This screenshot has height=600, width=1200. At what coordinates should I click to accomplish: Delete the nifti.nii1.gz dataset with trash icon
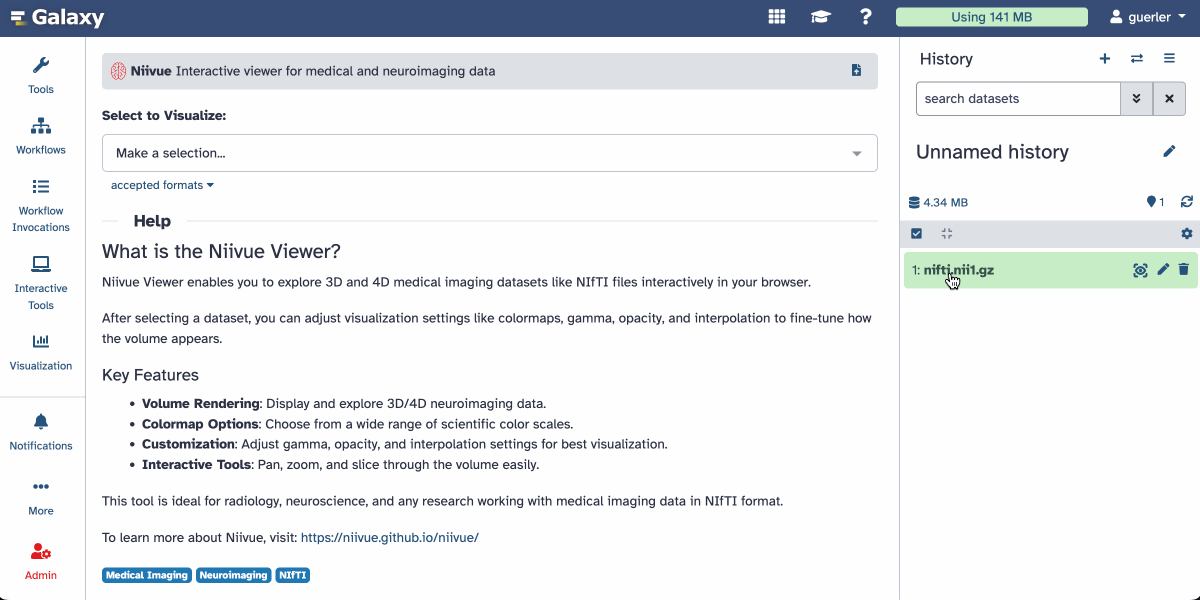pos(1184,270)
